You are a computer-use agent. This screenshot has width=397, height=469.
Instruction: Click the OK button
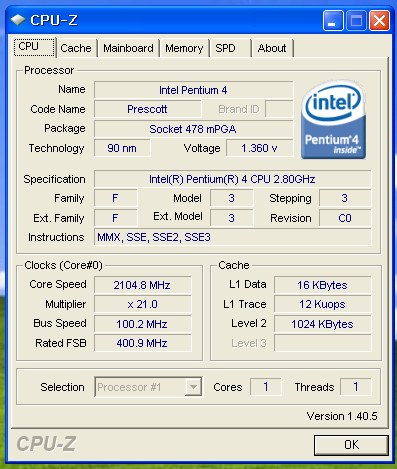[x=351, y=445]
